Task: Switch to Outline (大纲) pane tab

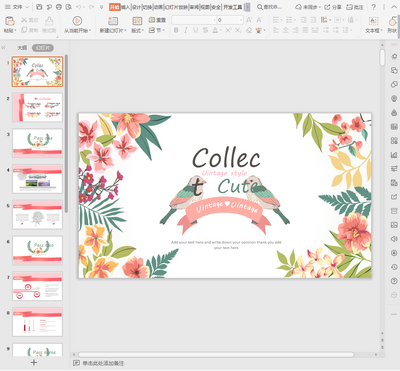Action: tap(22, 48)
